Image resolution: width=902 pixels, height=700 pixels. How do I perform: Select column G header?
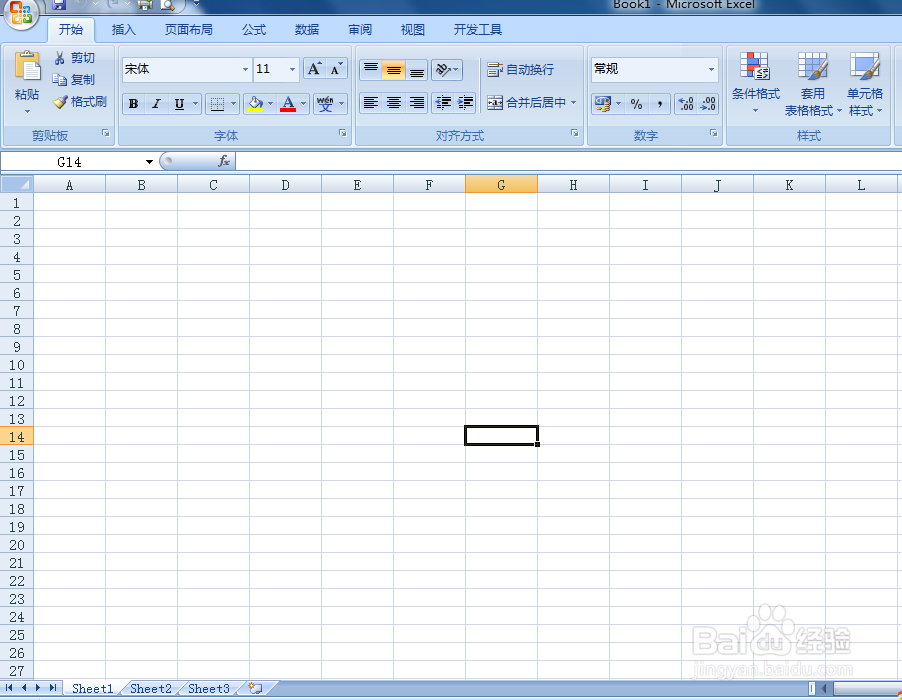coord(501,185)
